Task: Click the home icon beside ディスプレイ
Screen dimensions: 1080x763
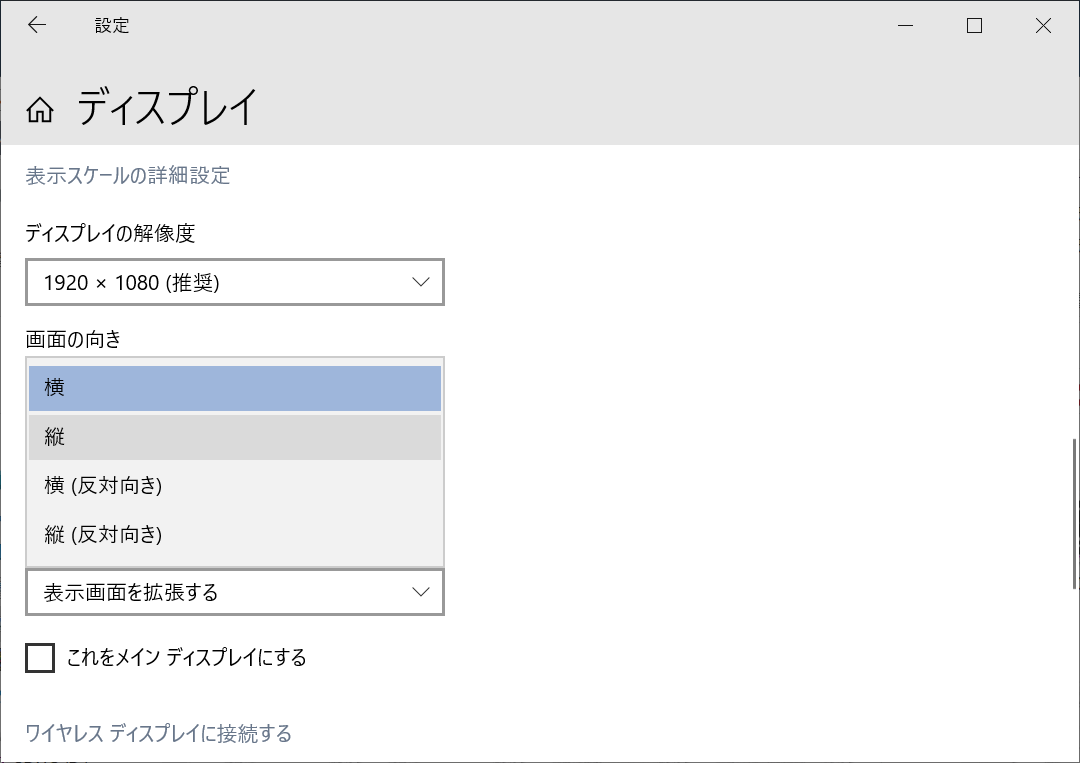Action: (40, 108)
